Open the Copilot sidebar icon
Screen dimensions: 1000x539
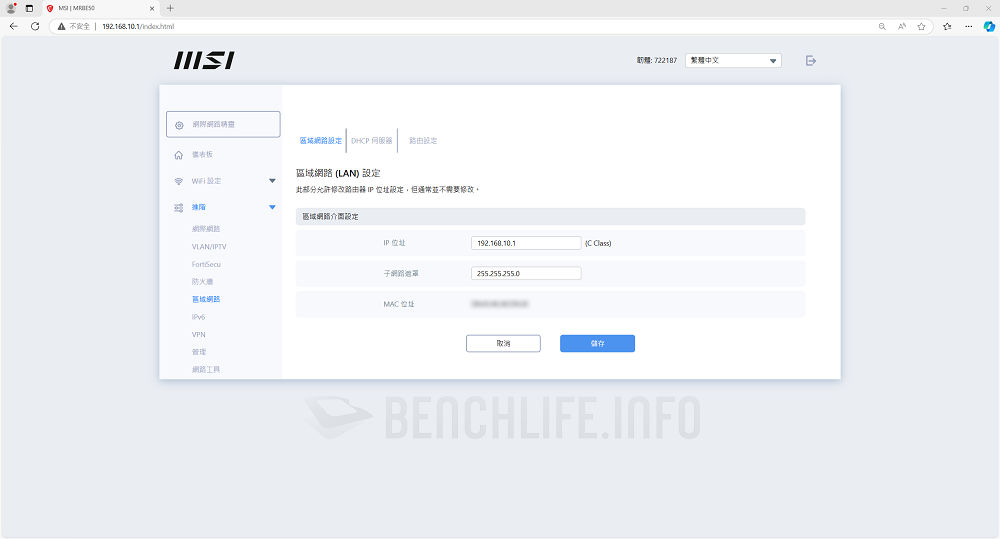(x=989, y=26)
